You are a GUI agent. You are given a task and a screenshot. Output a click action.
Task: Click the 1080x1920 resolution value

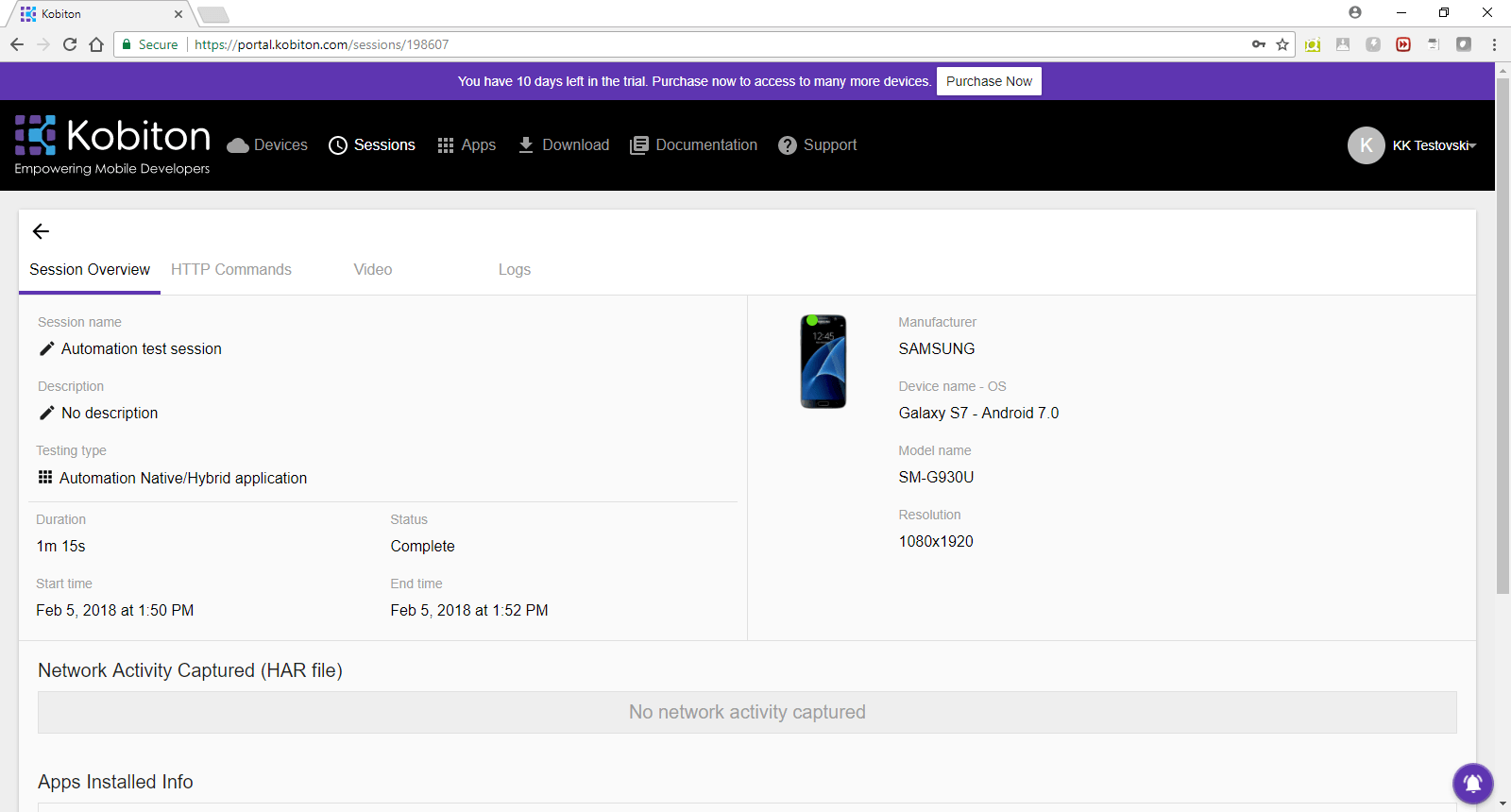pyautogui.click(x=936, y=541)
